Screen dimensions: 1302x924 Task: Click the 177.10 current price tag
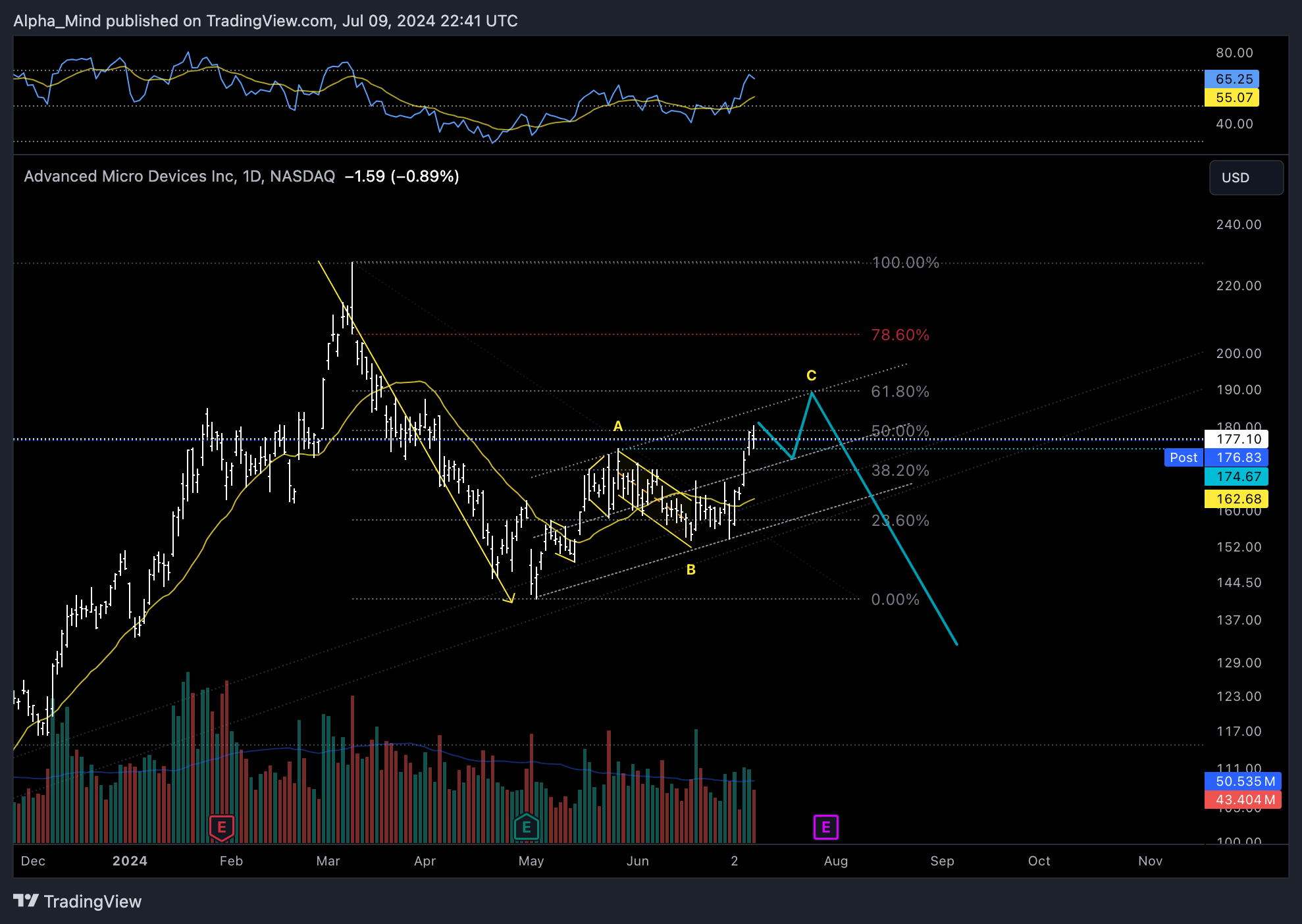coord(1236,439)
